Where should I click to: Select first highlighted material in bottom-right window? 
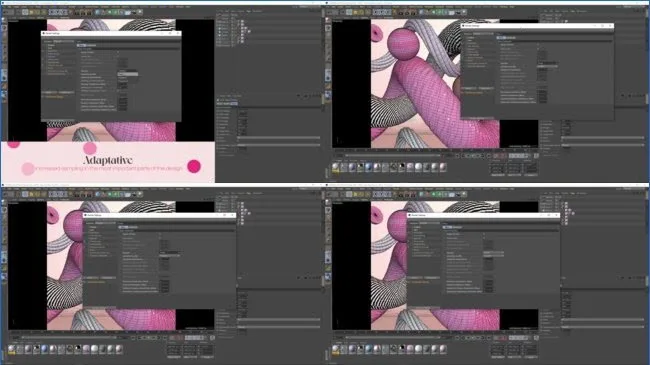pyautogui.click(x=336, y=349)
